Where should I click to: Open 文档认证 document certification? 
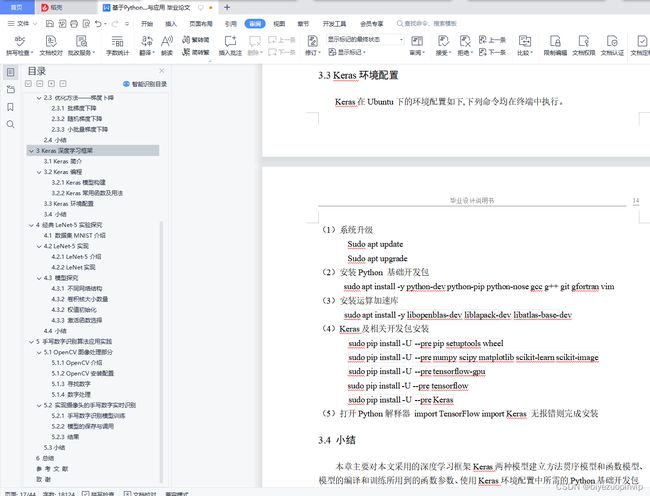click(612, 45)
